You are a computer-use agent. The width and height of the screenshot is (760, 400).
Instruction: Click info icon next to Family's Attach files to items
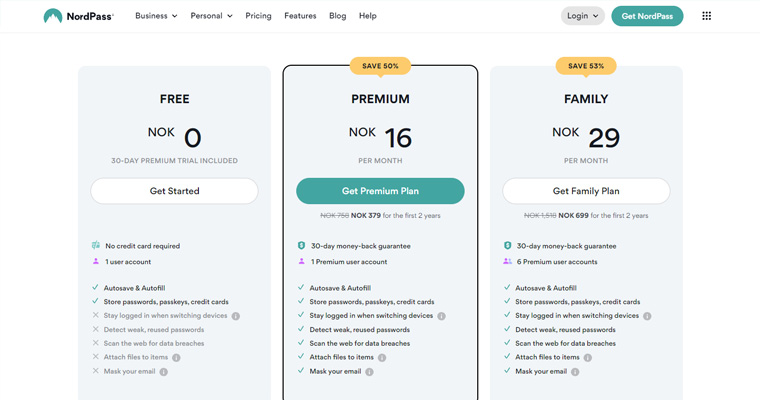coord(587,358)
